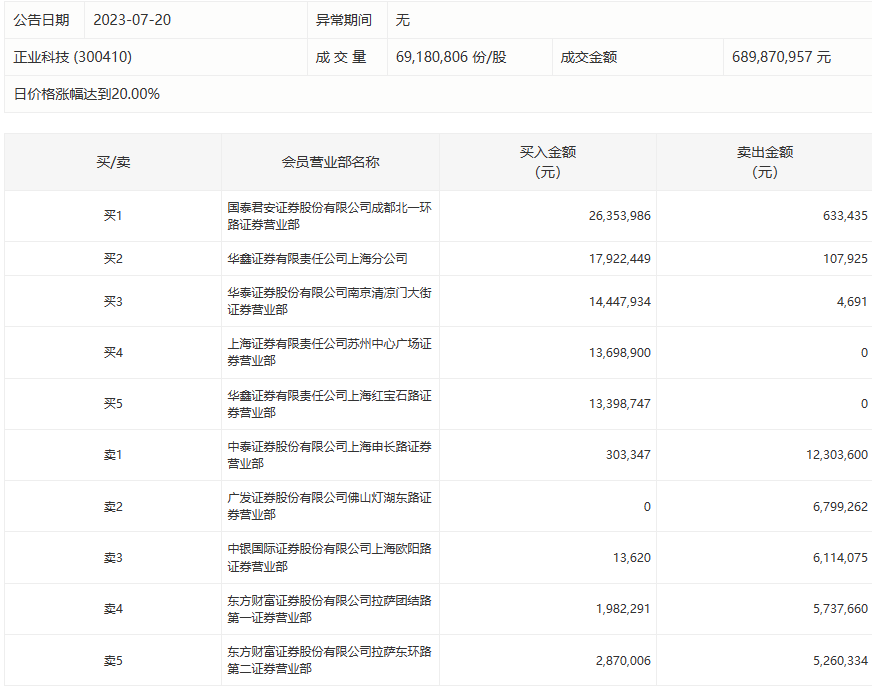Click buy amount 13,620
Screen dimensions: 872x691
(x=632, y=558)
